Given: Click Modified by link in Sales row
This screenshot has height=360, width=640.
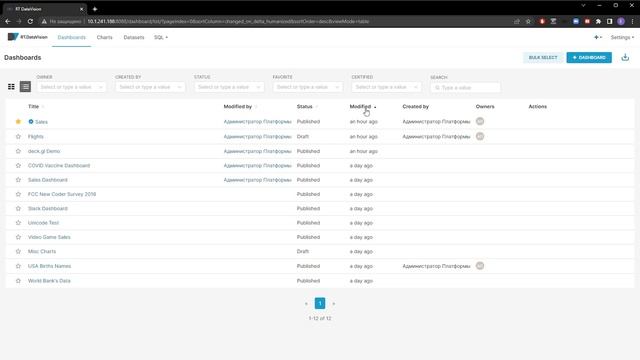Looking at the screenshot, I should (x=258, y=122).
